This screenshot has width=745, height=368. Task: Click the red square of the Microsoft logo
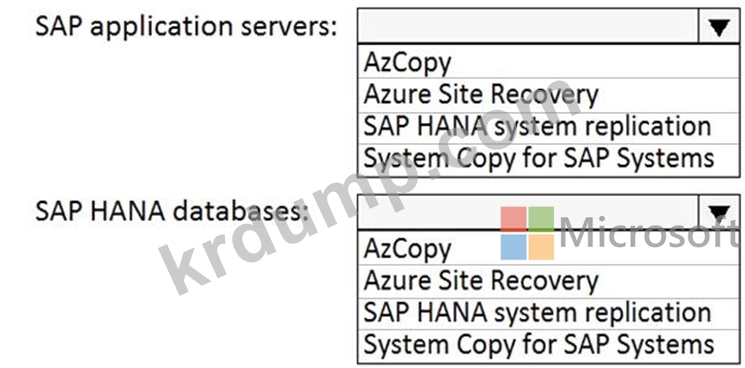(x=514, y=219)
